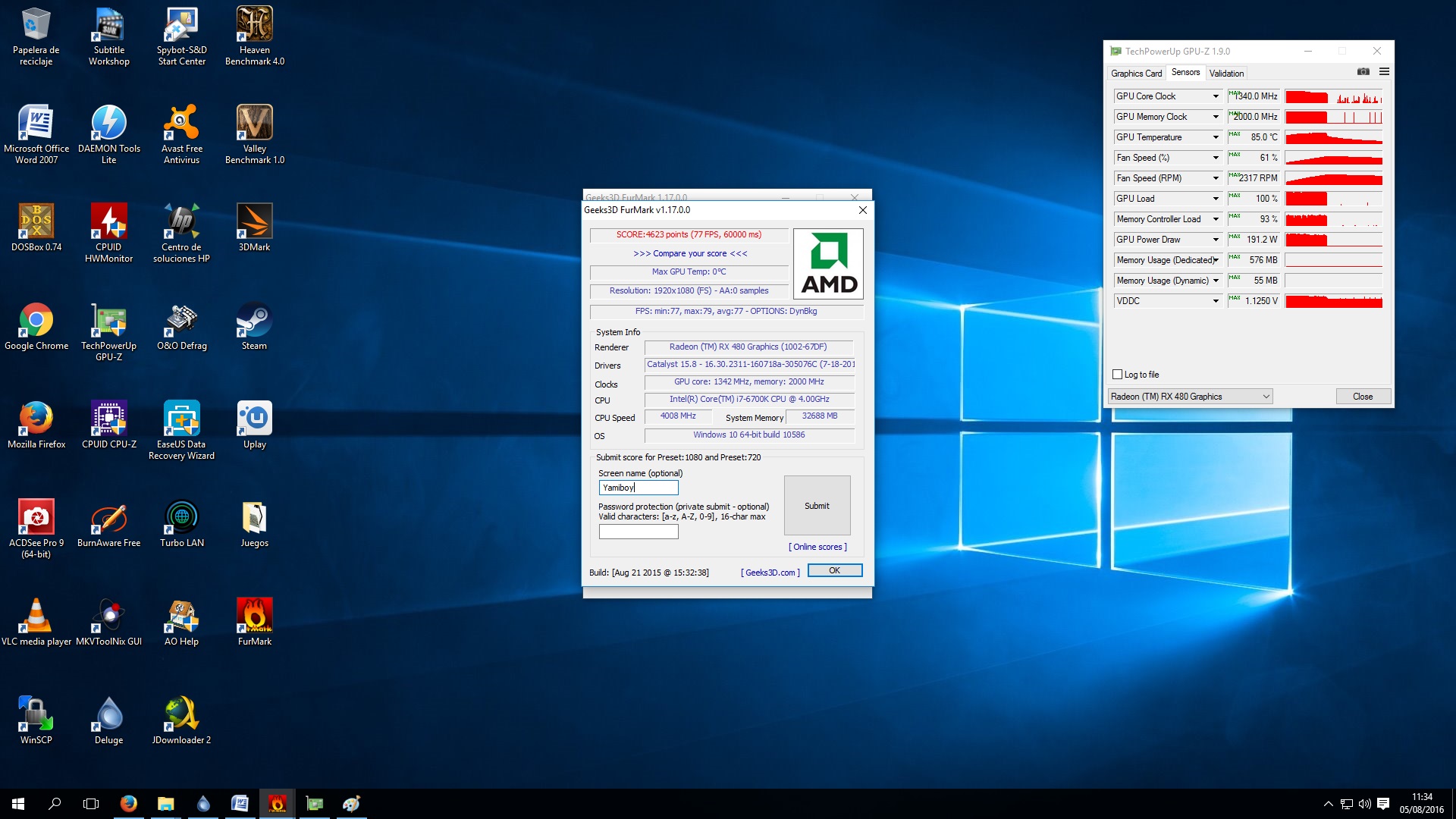Viewport: 1456px width, 819px height.
Task: Launch Uplay desktop shortcut
Action: click(x=254, y=425)
